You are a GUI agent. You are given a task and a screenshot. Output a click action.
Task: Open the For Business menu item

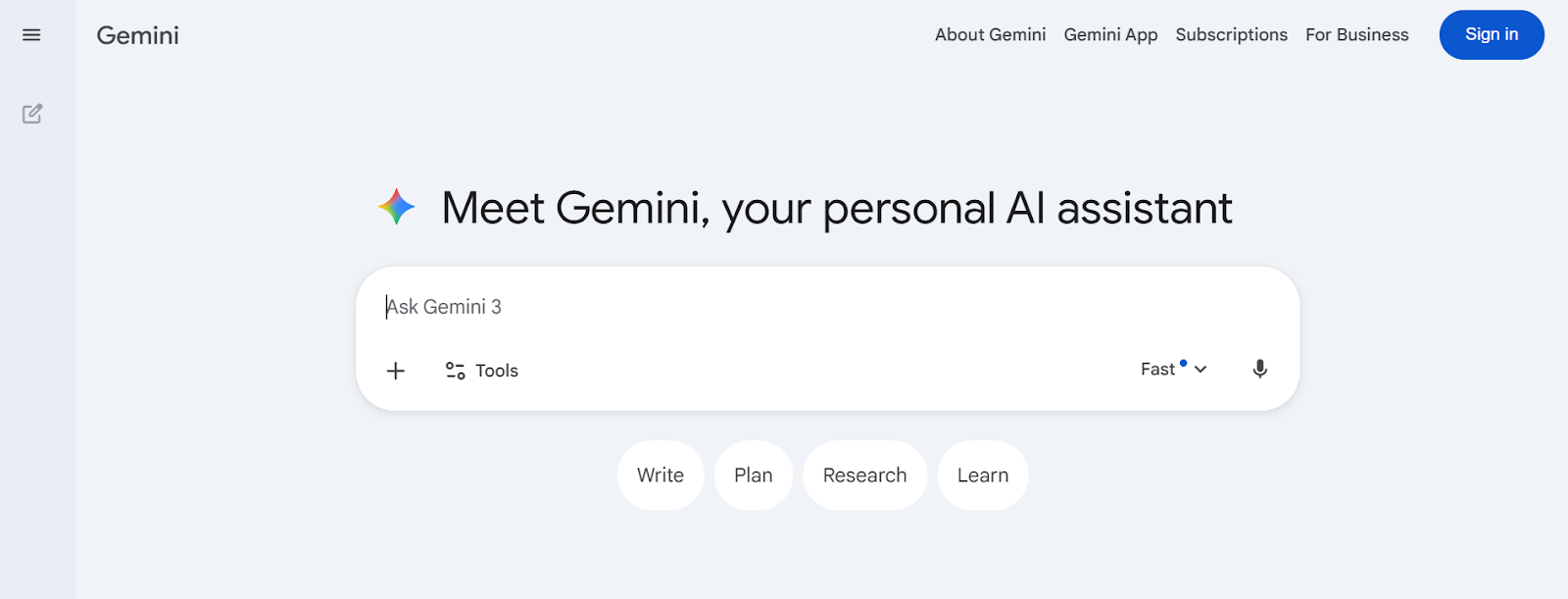pyautogui.click(x=1356, y=34)
